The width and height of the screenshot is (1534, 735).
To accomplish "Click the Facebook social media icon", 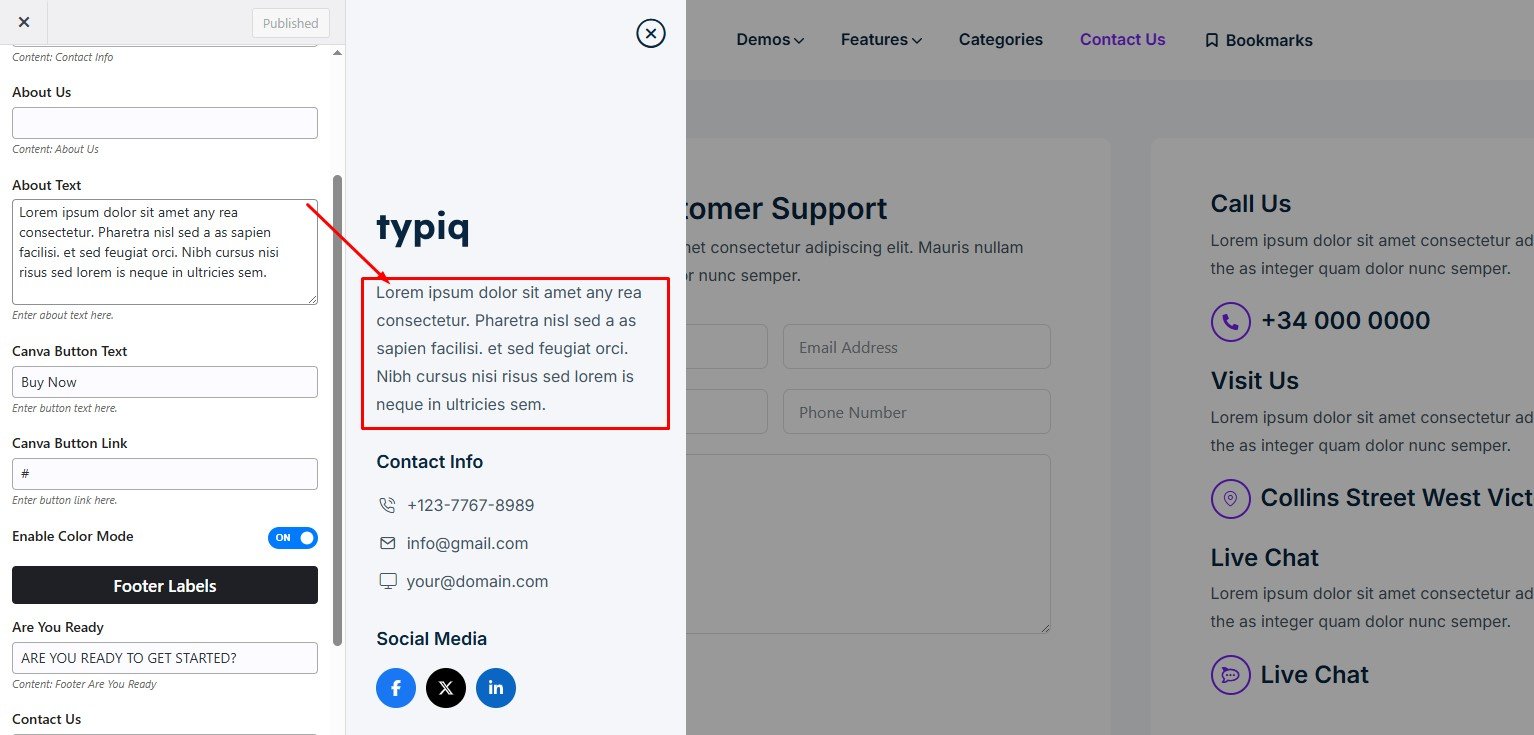I will coord(396,688).
